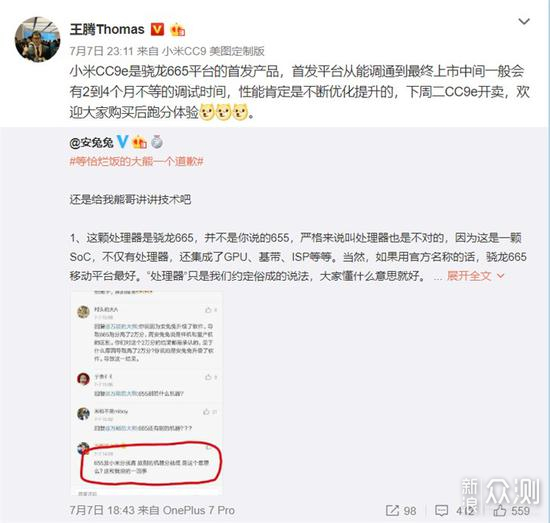This screenshot has width=550, height=523.
Task: Click the repost icon showing 98
Action: [392, 510]
